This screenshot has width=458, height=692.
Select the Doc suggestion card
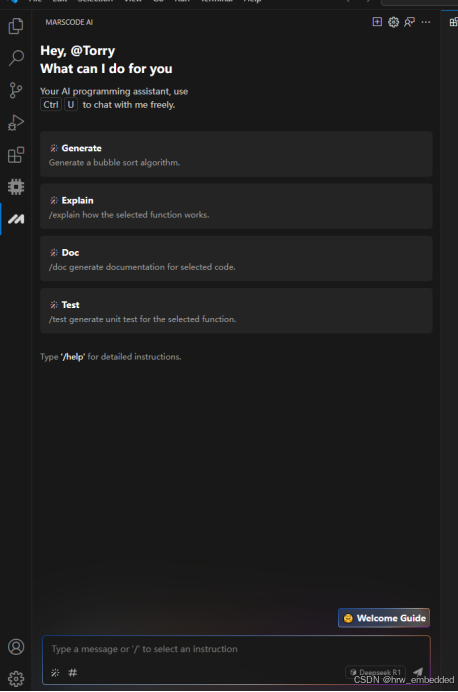(236, 258)
